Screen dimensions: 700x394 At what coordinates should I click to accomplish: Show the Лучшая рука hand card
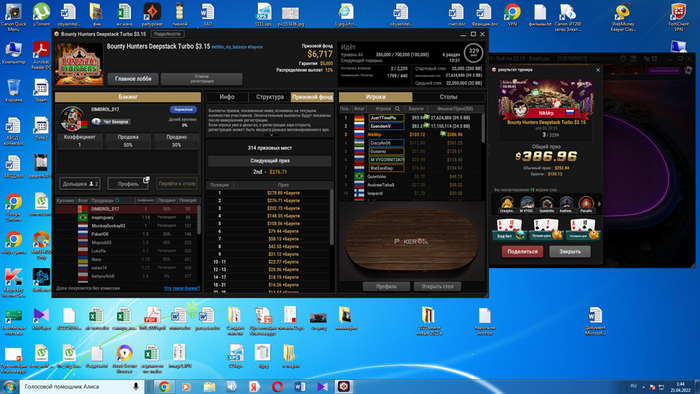click(x=546, y=229)
